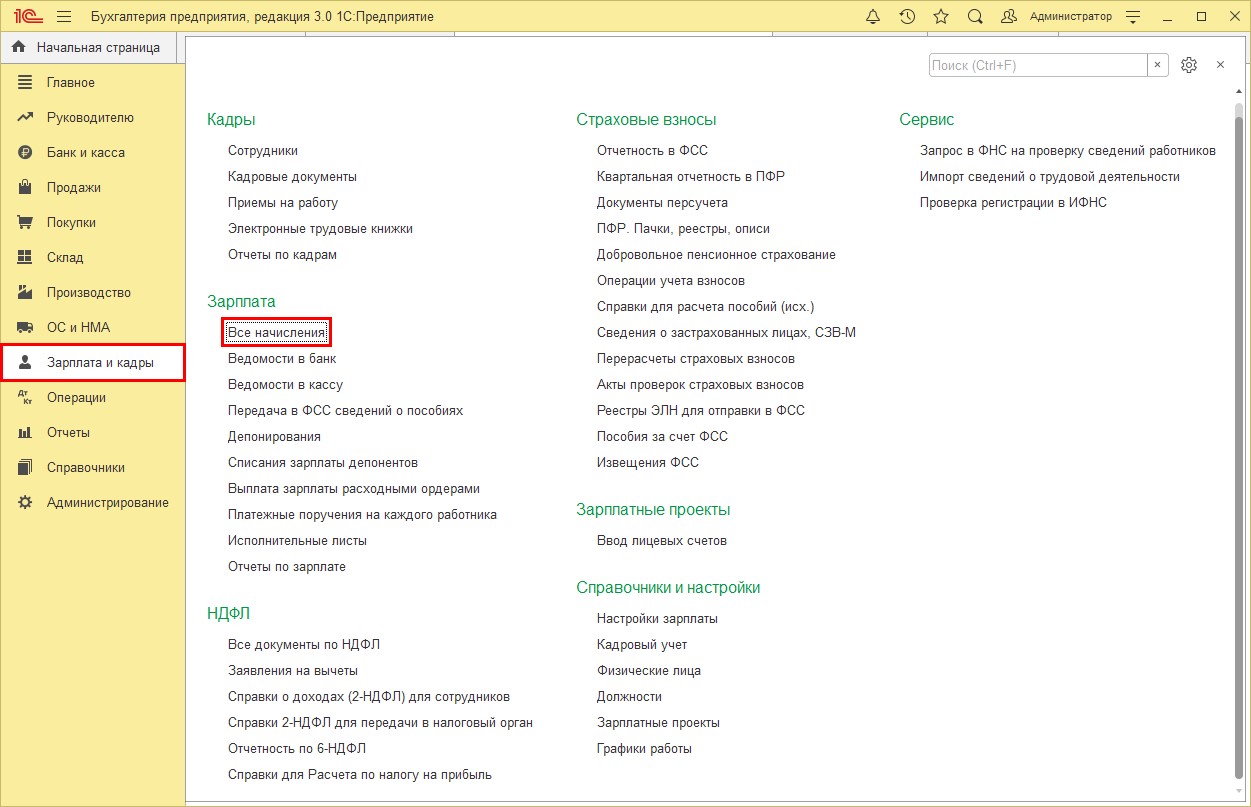Open Отчетность по 6-НДФЛ
Viewport: 1251px width, 807px height.
pyautogui.click(x=297, y=749)
